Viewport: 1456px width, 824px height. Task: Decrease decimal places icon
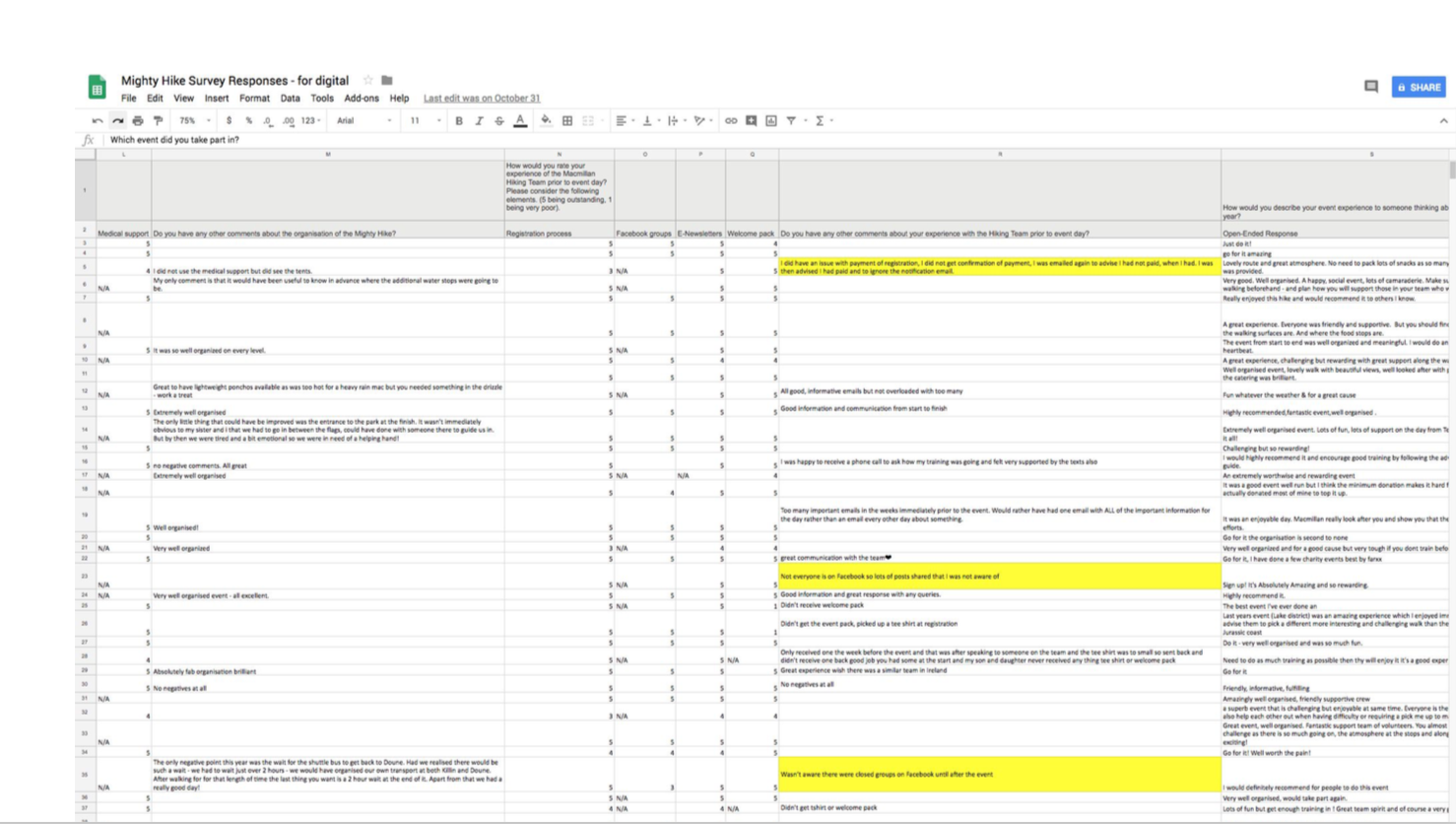coord(268,120)
